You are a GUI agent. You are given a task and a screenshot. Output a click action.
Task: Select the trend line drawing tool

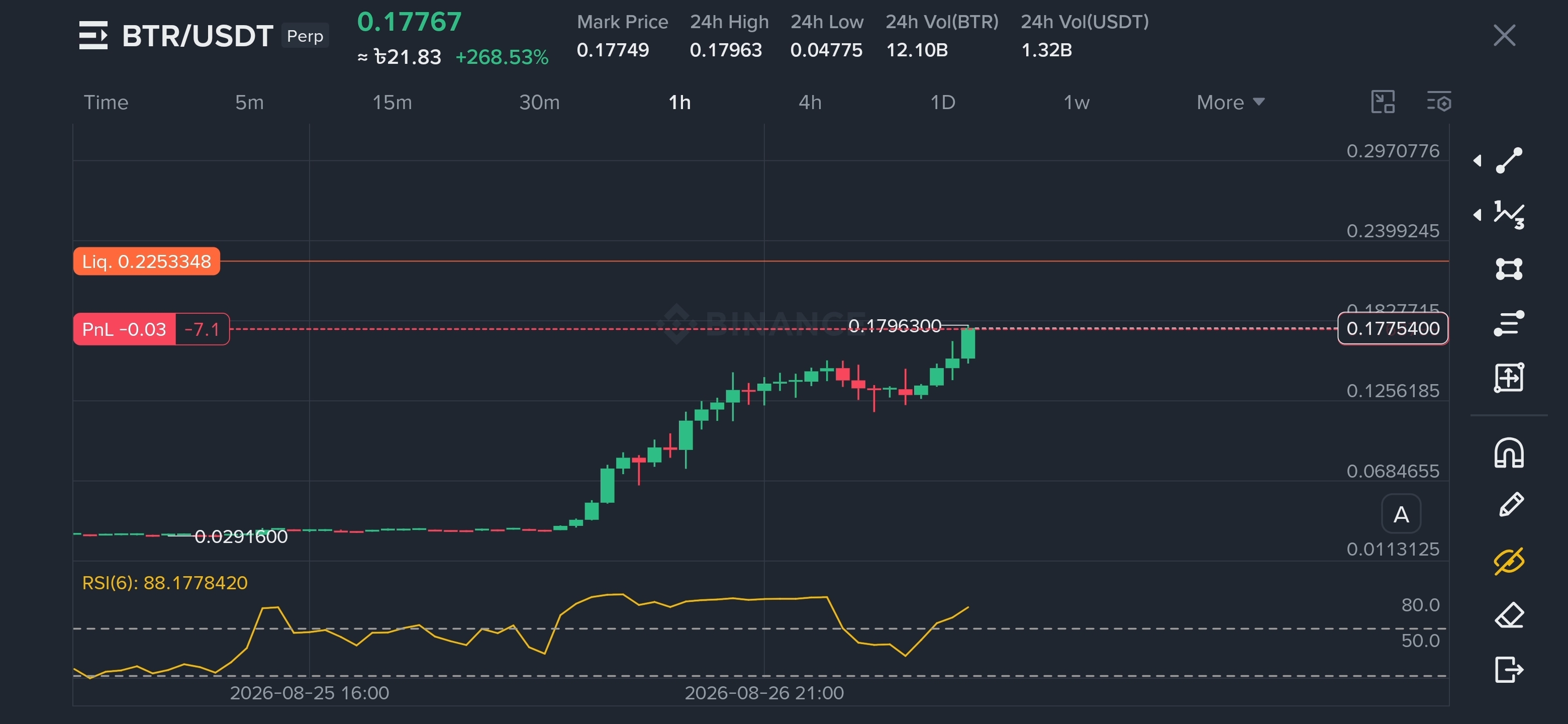click(1509, 161)
